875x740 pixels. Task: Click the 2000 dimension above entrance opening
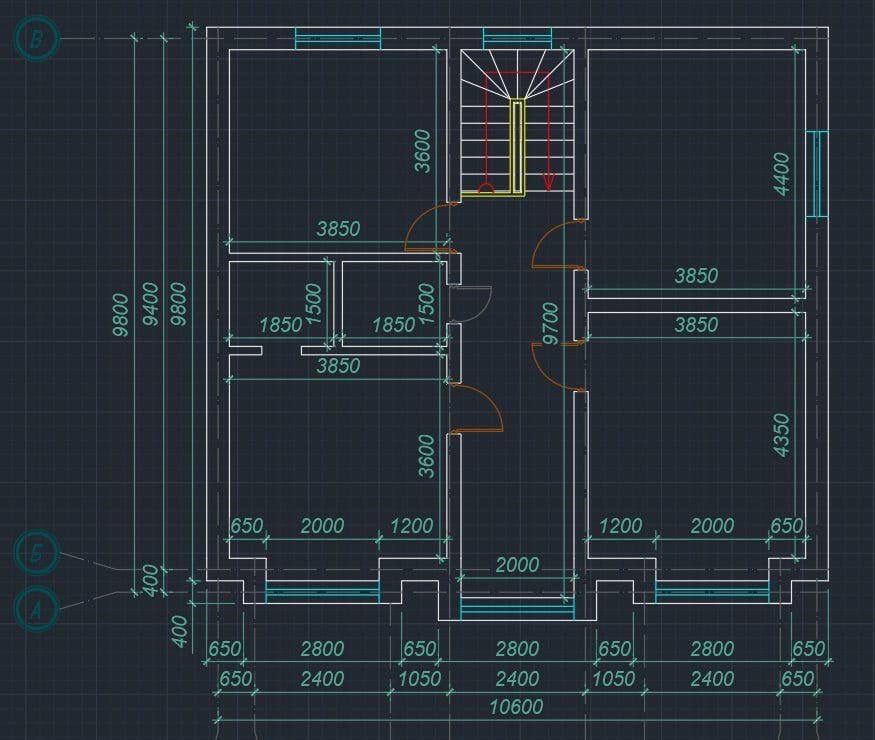coord(517,565)
